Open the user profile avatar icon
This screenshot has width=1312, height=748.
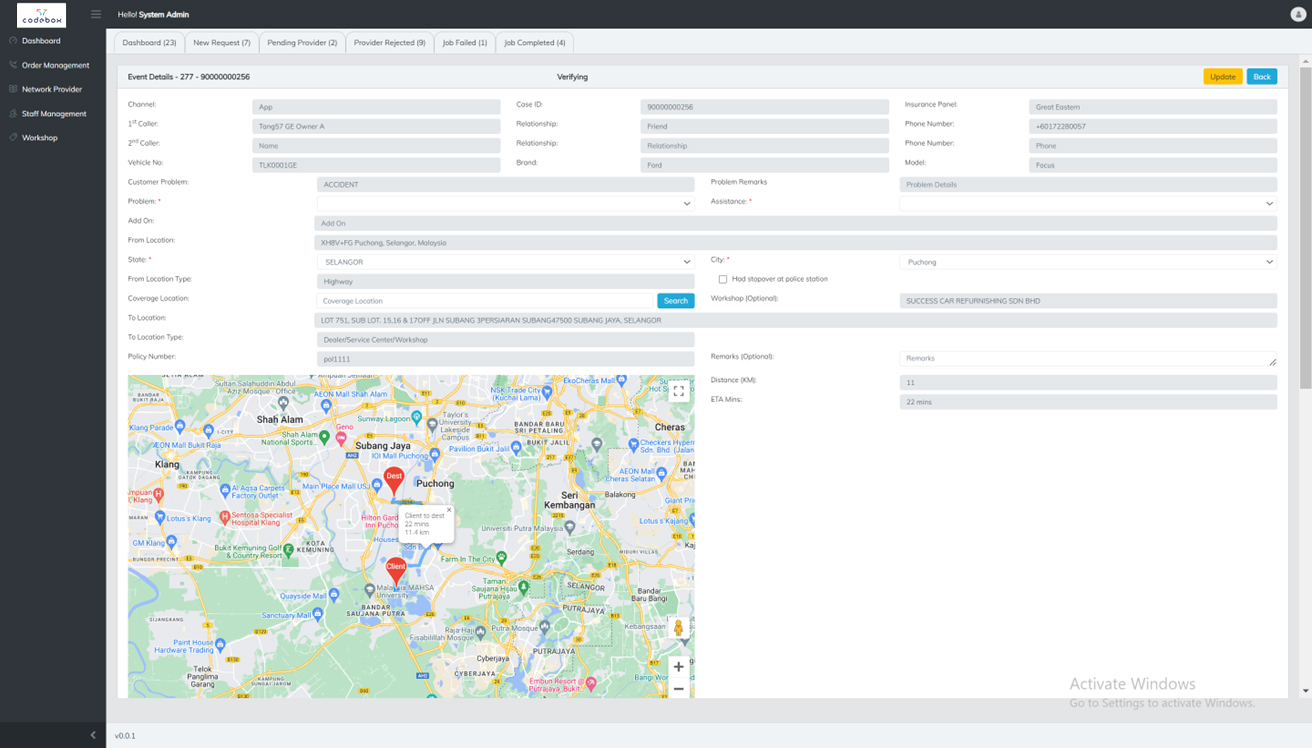(x=1298, y=14)
